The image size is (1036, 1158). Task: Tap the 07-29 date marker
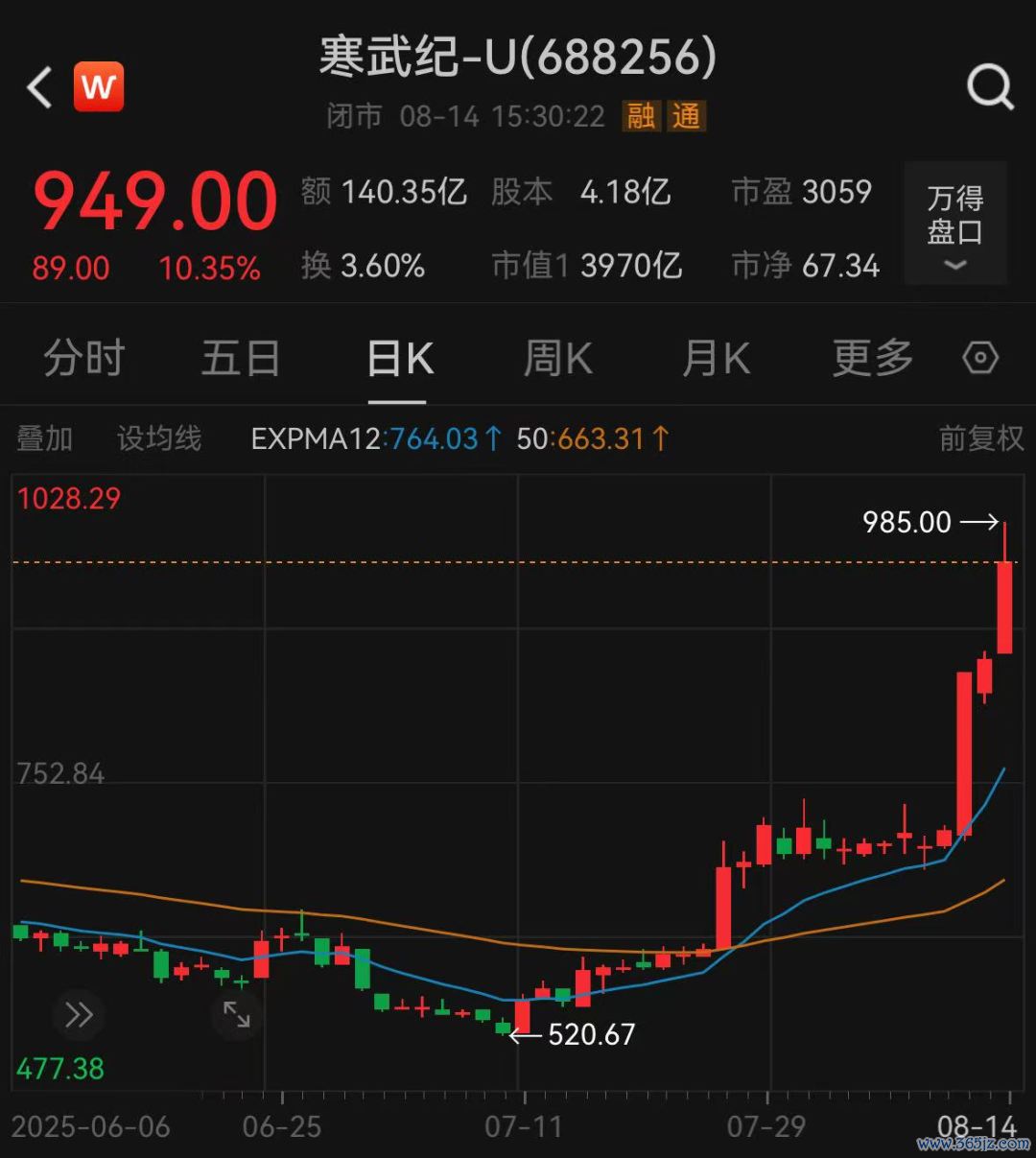coord(766,1125)
